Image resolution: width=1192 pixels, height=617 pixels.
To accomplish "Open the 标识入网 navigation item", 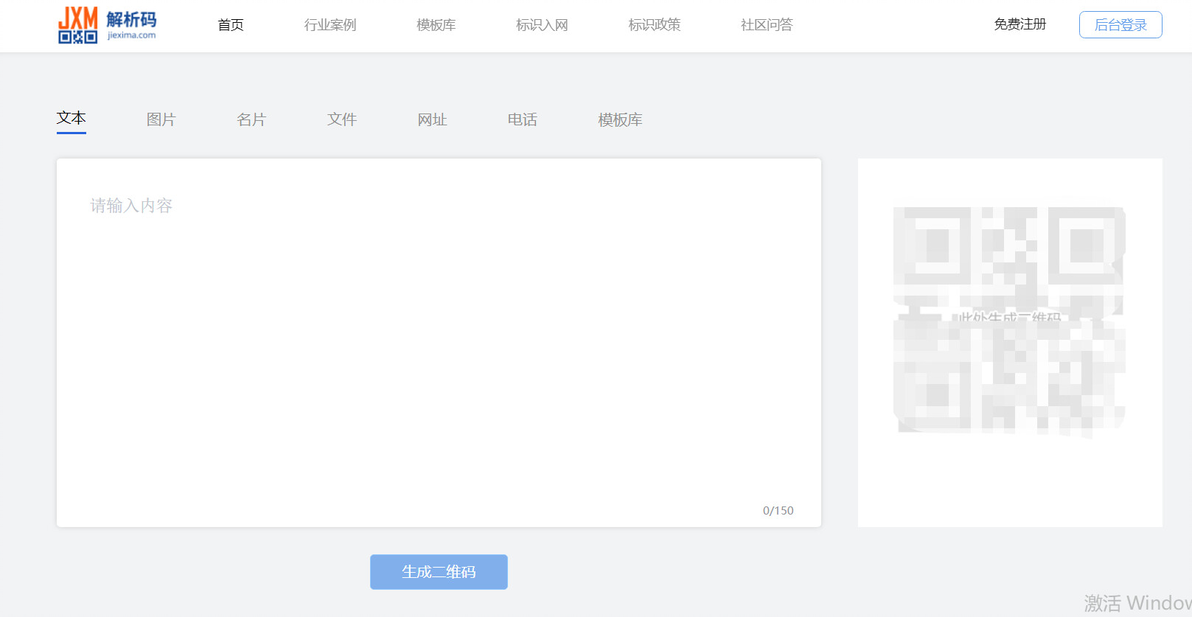I will point(542,25).
